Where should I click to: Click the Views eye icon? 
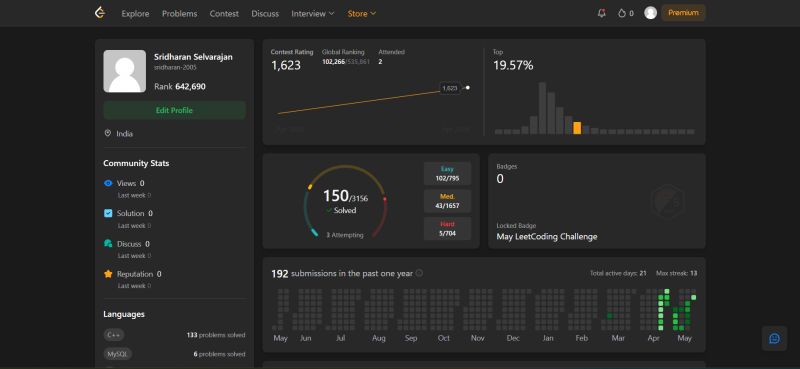coord(108,183)
